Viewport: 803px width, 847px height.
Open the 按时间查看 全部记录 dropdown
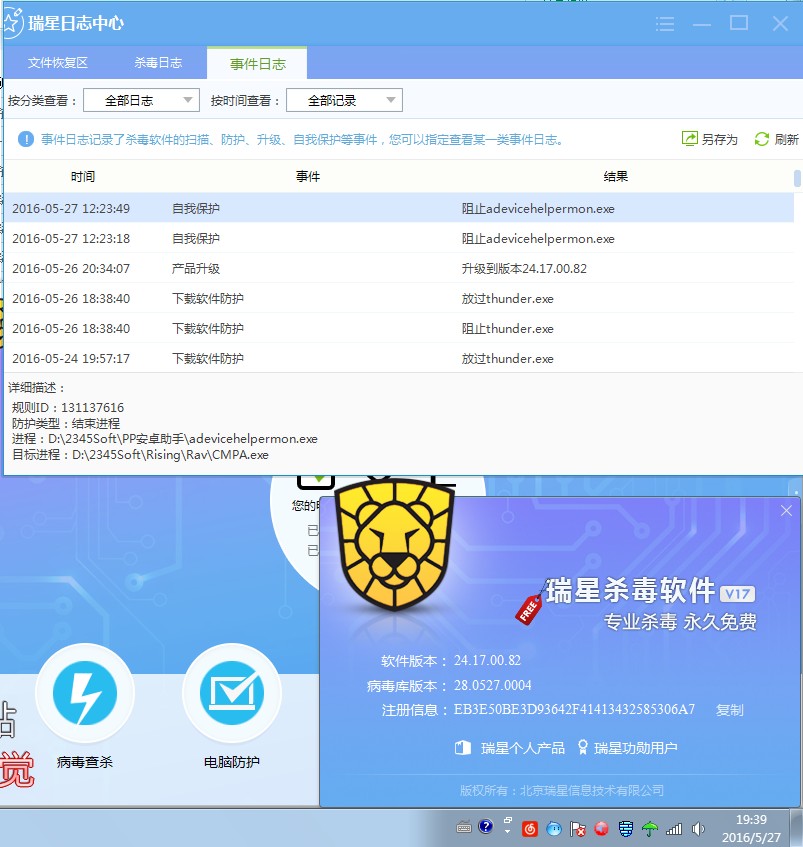point(345,100)
